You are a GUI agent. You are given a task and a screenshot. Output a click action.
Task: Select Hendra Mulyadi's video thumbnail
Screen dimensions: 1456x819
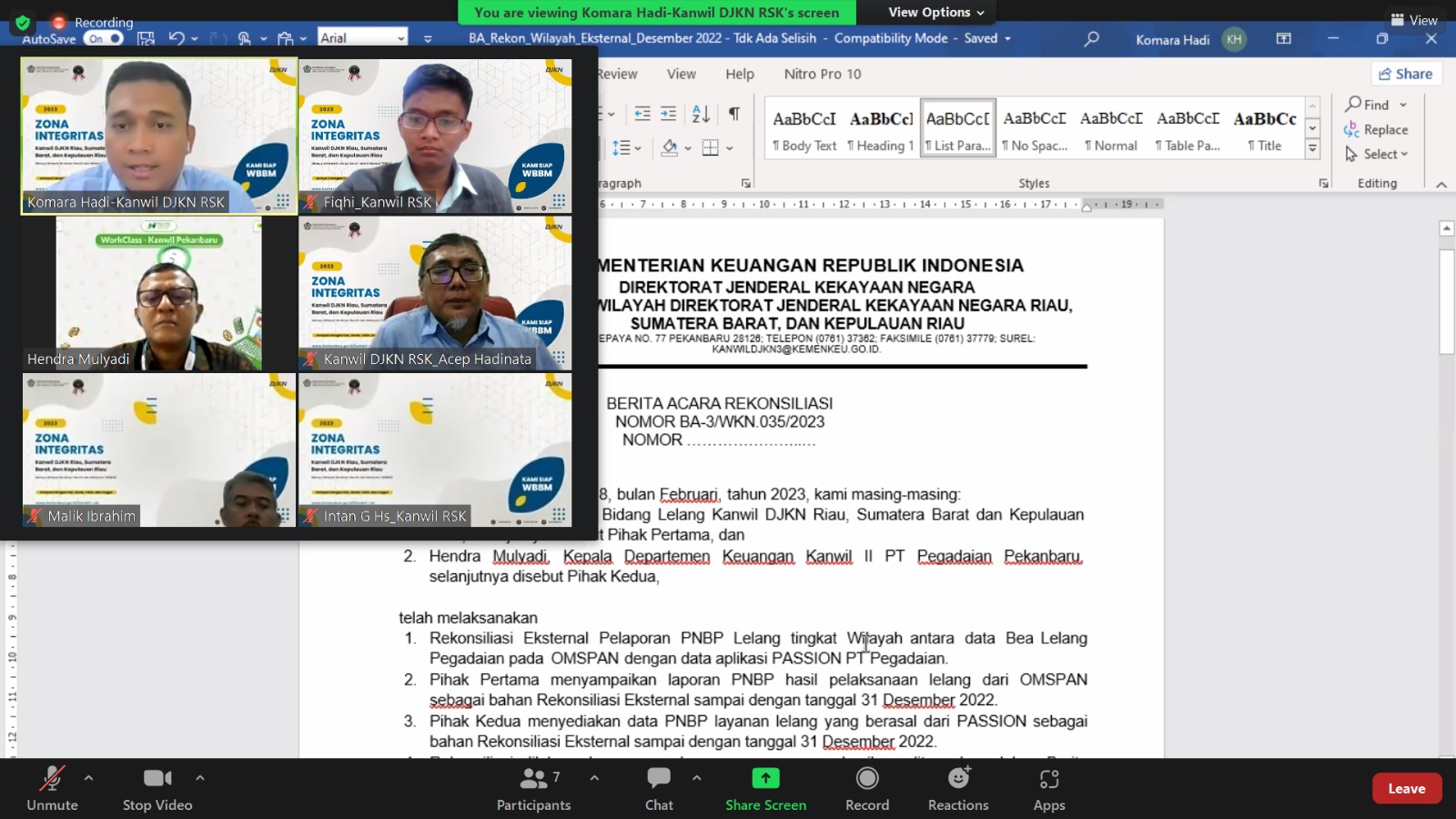tap(159, 293)
